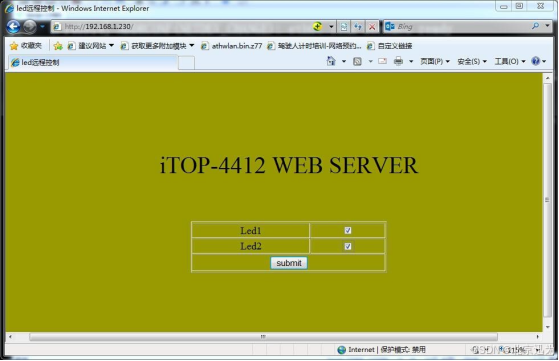The width and height of the screenshot is (559, 361).
Task: Expand the Home button dropdown arrow
Action: point(344,62)
